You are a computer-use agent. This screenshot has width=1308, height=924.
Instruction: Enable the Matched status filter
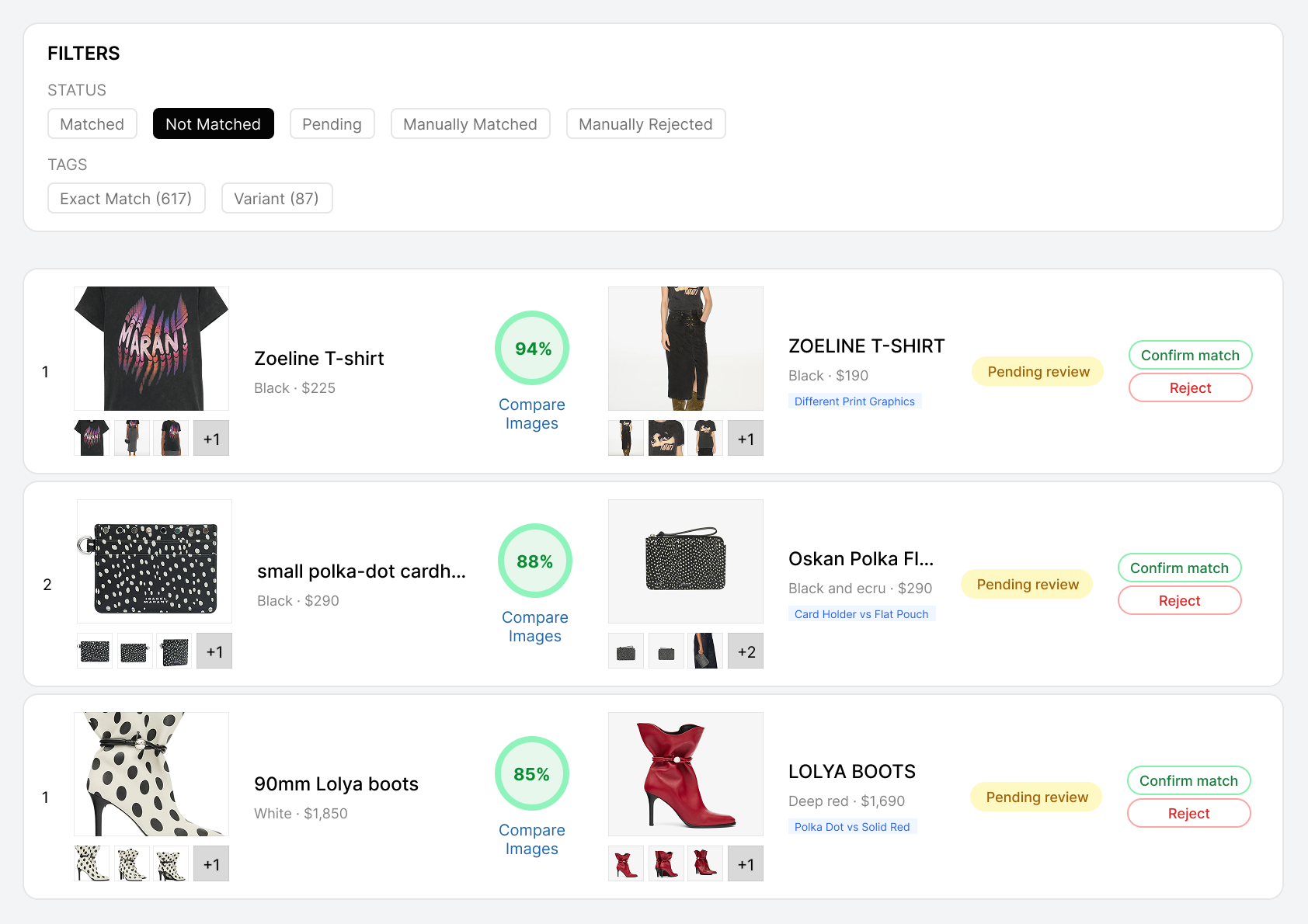click(x=92, y=123)
